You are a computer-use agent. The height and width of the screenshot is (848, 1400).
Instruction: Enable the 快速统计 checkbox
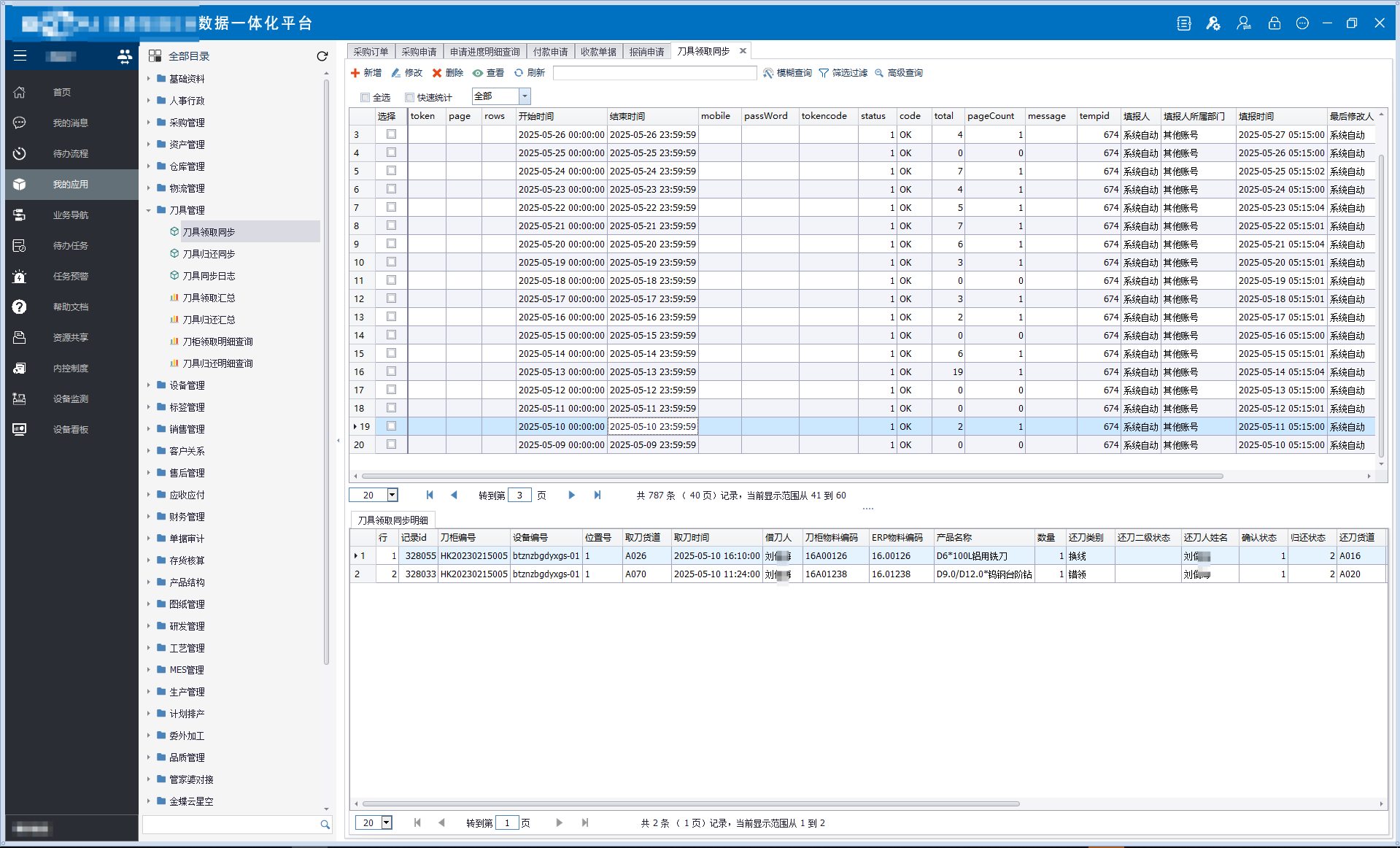coord(409,96)
